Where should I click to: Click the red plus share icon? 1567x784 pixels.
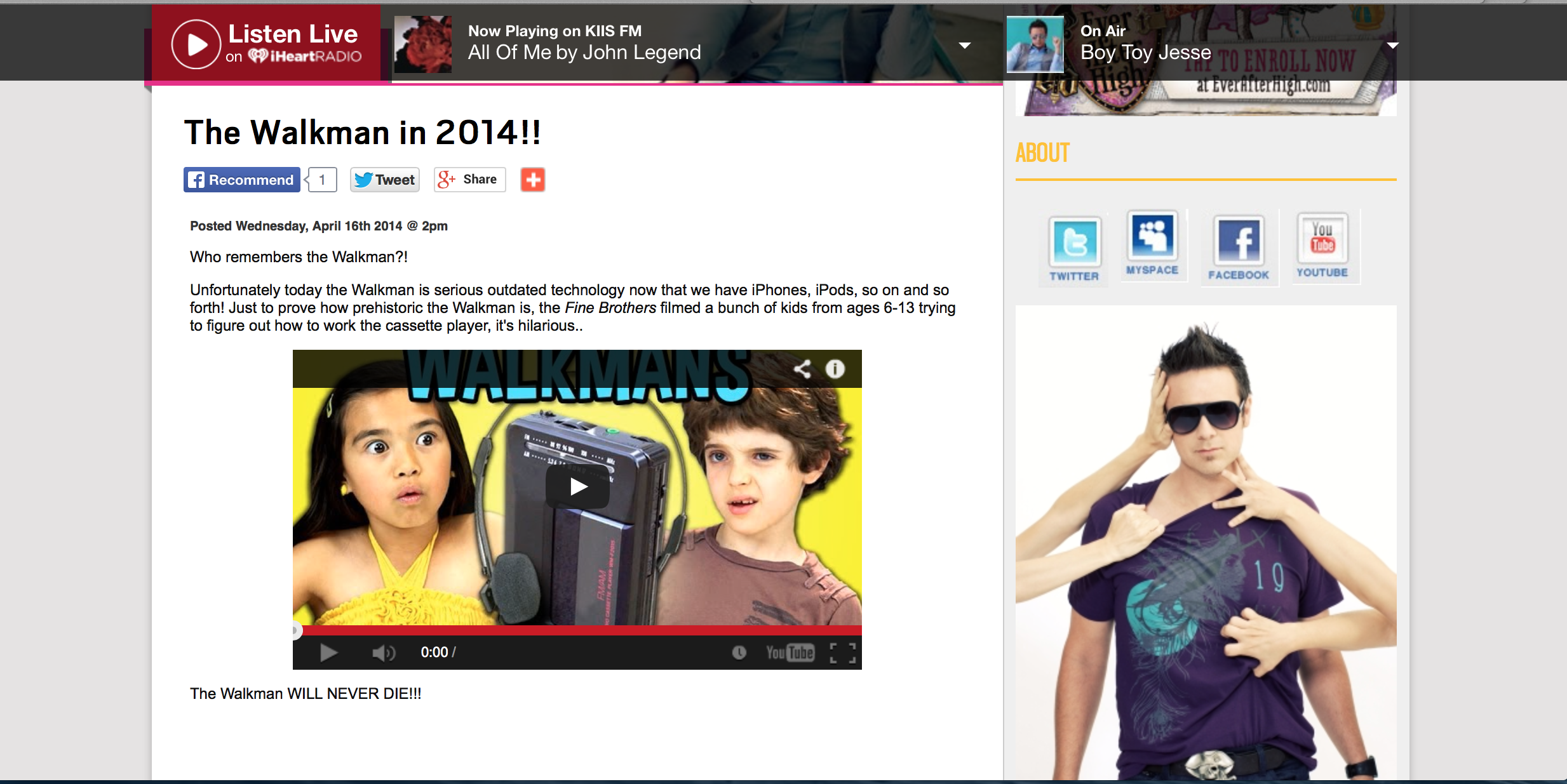pyautogui.click(x=532, y=180)
